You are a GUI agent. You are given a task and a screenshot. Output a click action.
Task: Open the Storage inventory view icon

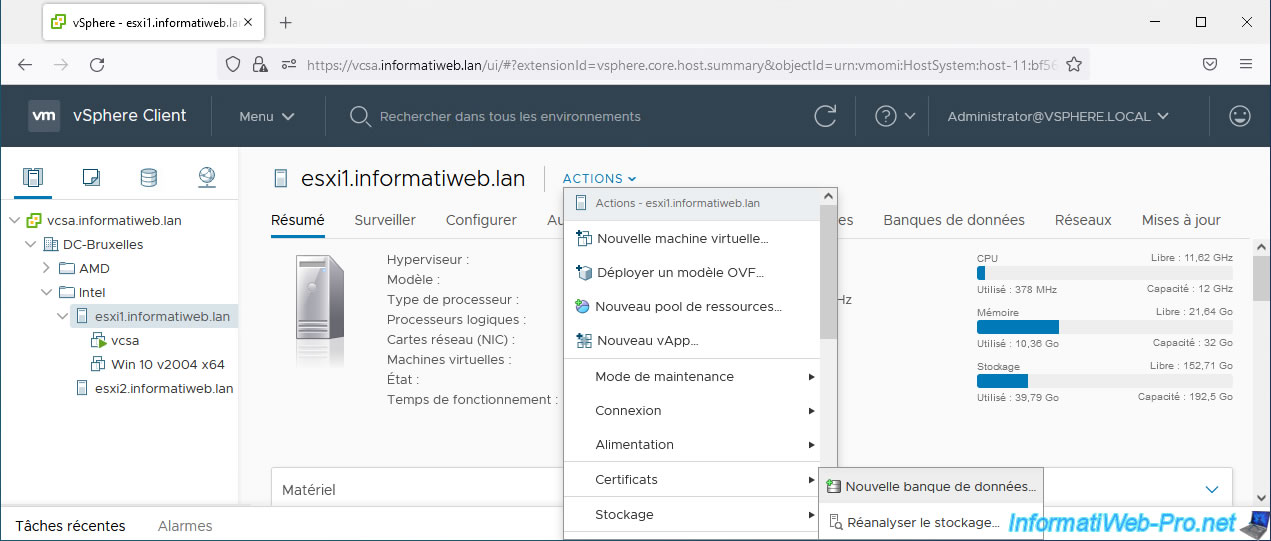(x=148, y=178)
